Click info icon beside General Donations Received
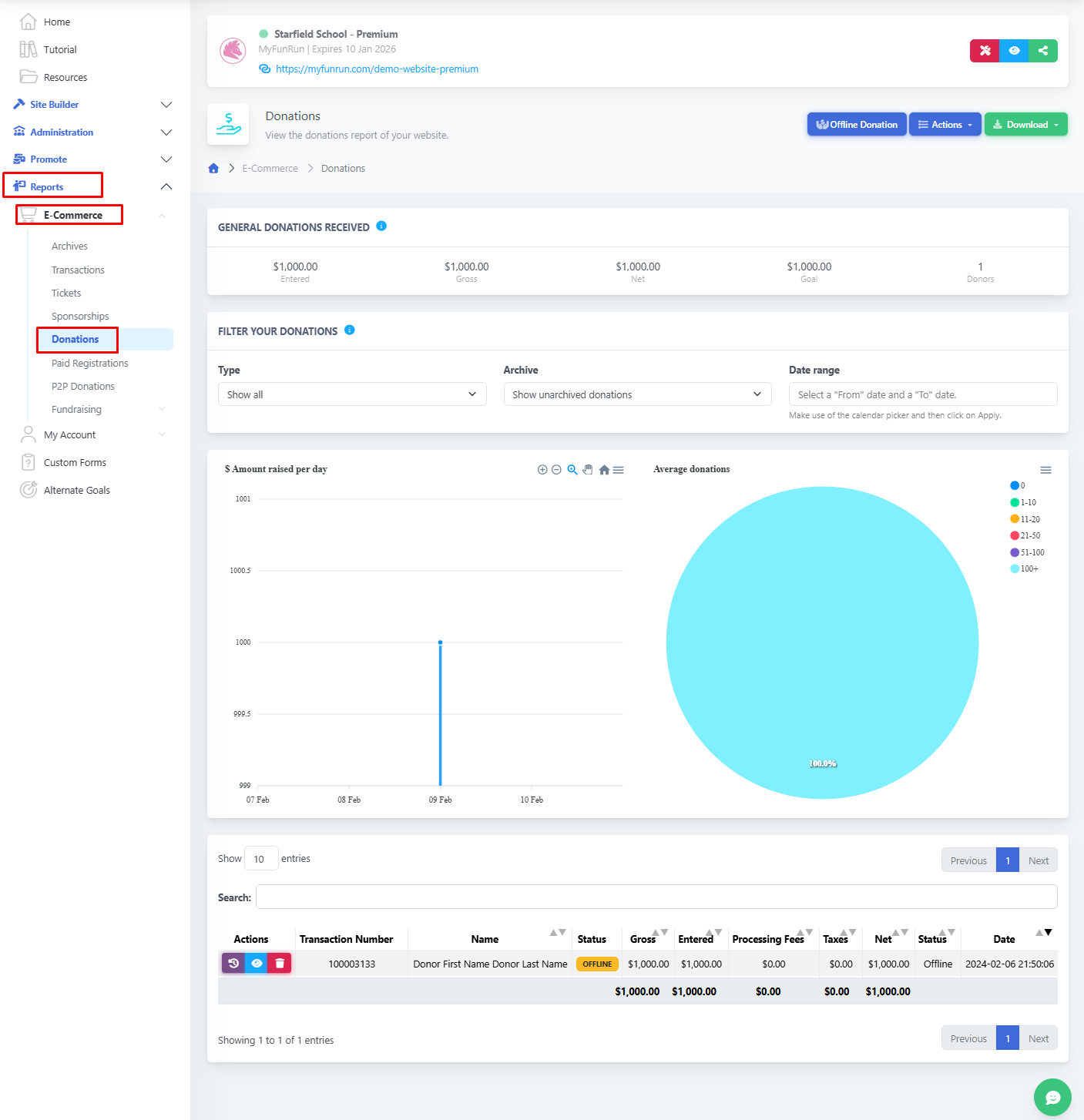 tap(381, 226)
